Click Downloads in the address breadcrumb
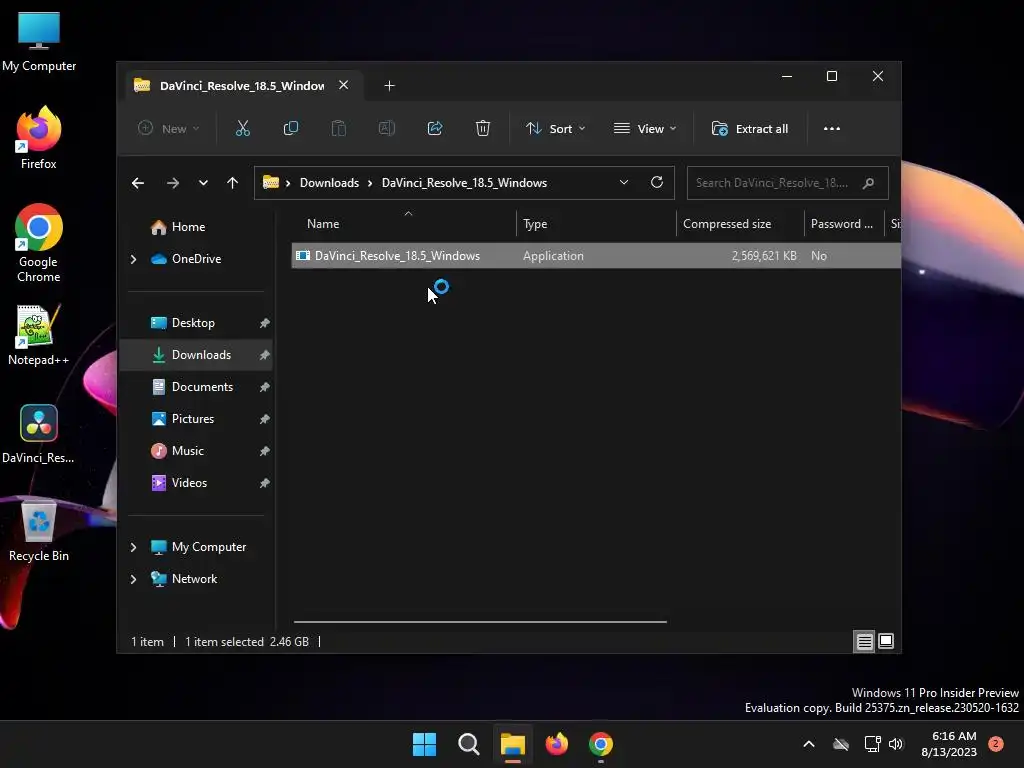 click(329, 183)
